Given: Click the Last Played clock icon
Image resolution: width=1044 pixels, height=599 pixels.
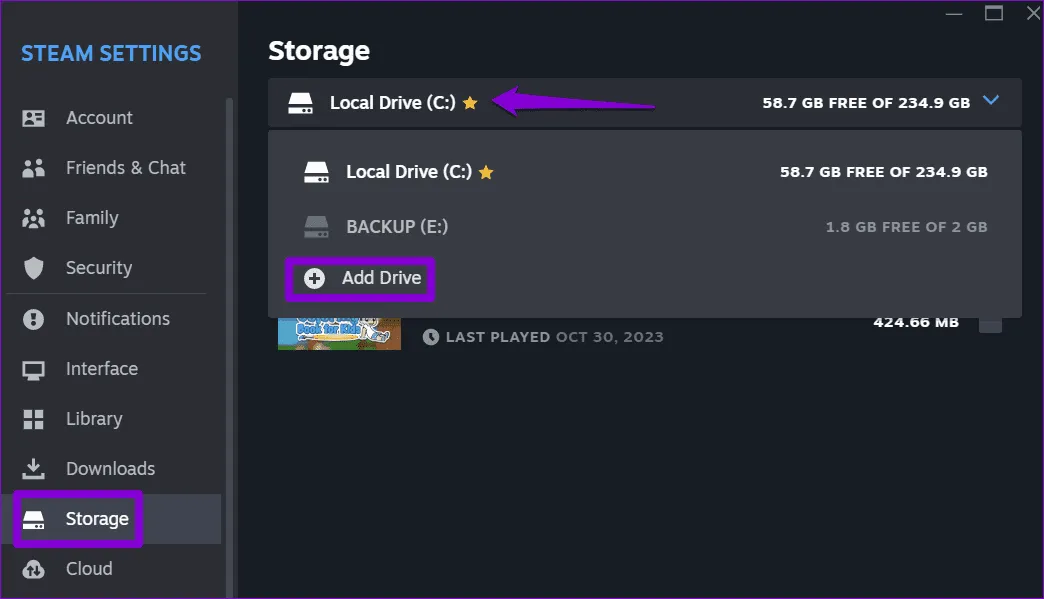Looking at the screenshot, I should 431,337.
